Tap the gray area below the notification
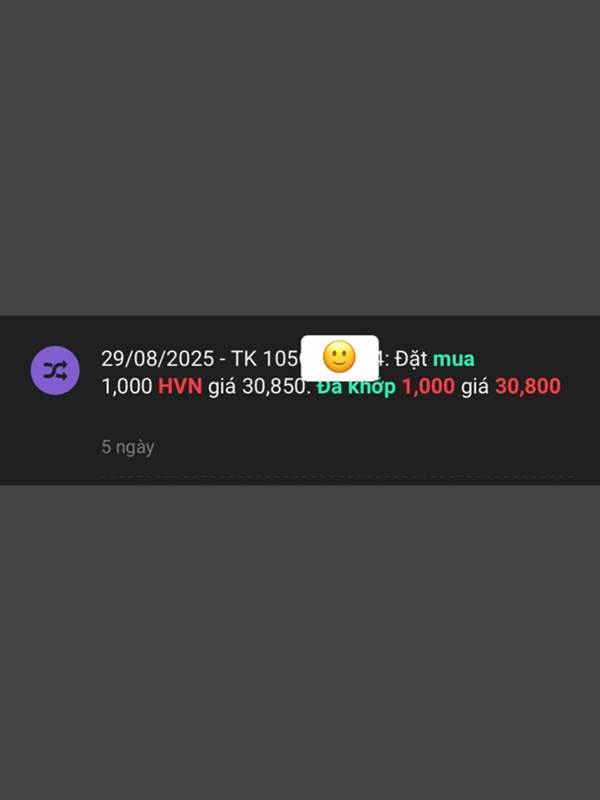600x800 pixels. (300, 643)
